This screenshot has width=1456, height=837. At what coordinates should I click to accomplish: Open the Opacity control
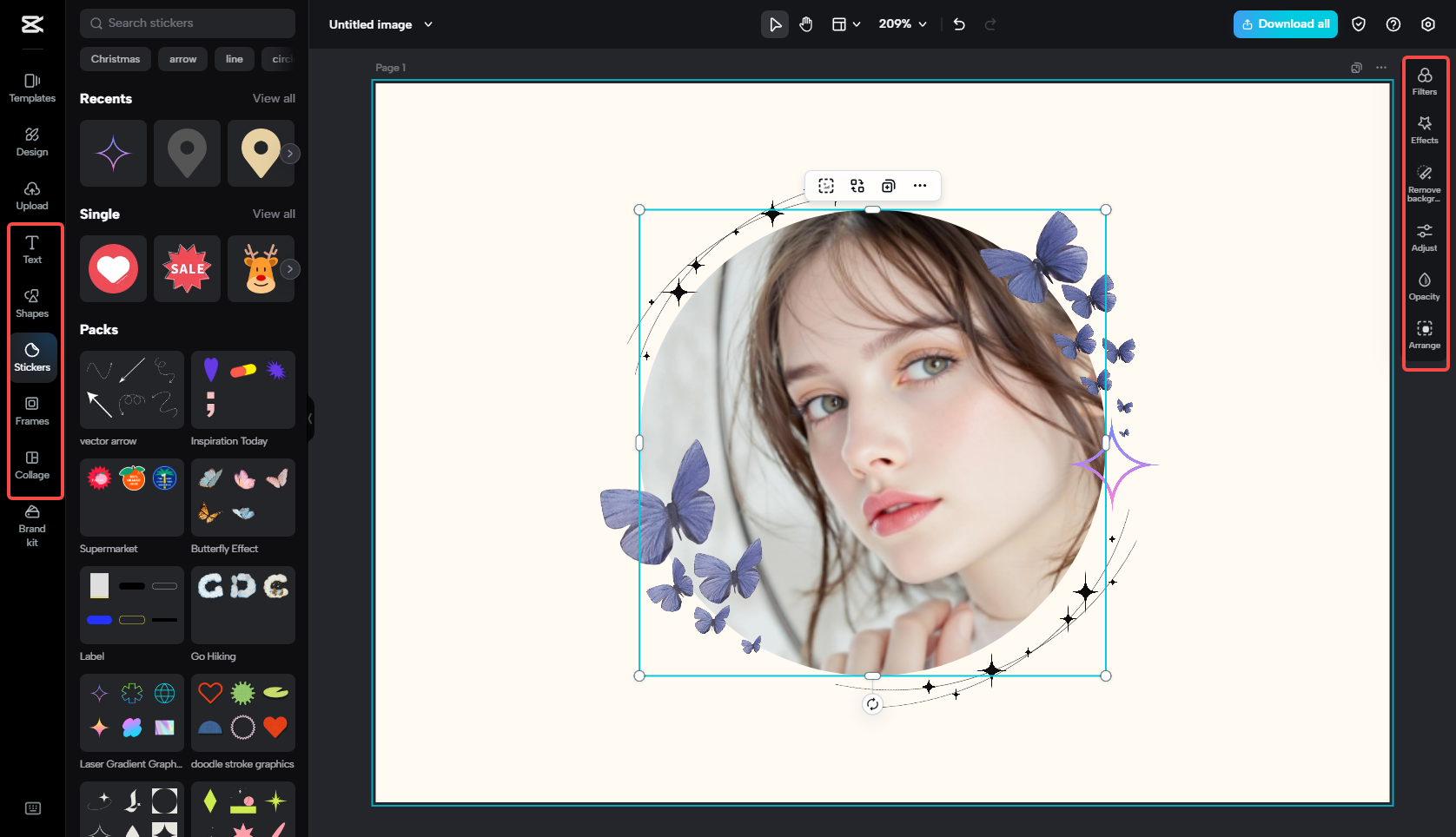tap(1424, 286)
